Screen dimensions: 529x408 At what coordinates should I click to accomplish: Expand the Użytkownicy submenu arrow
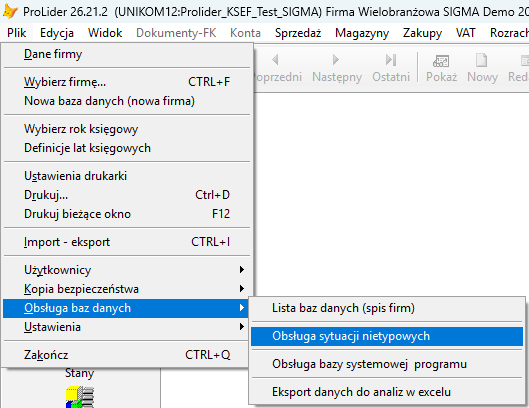click(242, 270)
